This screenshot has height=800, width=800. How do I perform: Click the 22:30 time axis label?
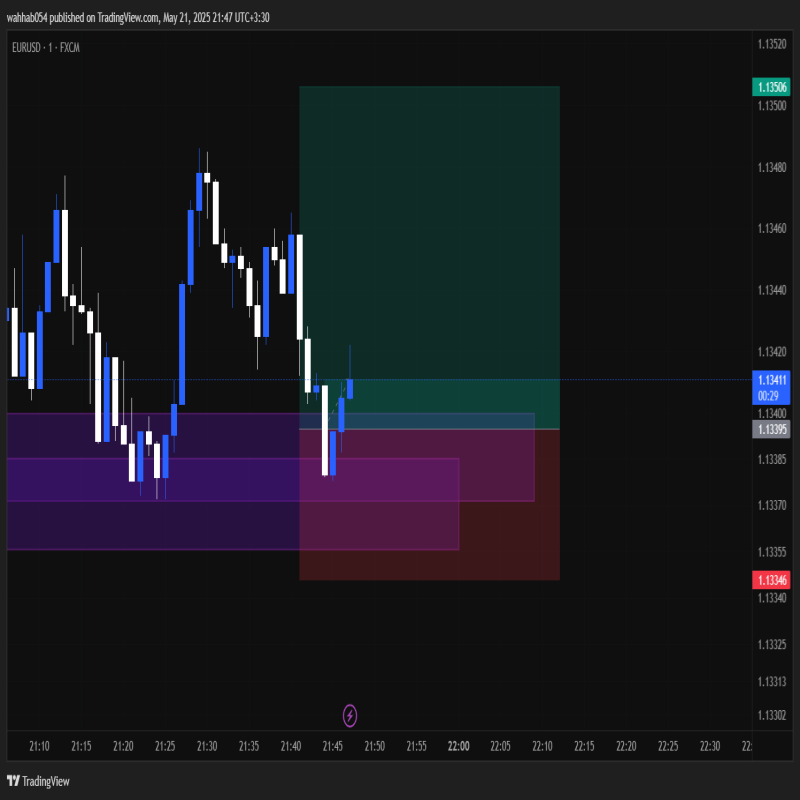[x=710, y=746]
